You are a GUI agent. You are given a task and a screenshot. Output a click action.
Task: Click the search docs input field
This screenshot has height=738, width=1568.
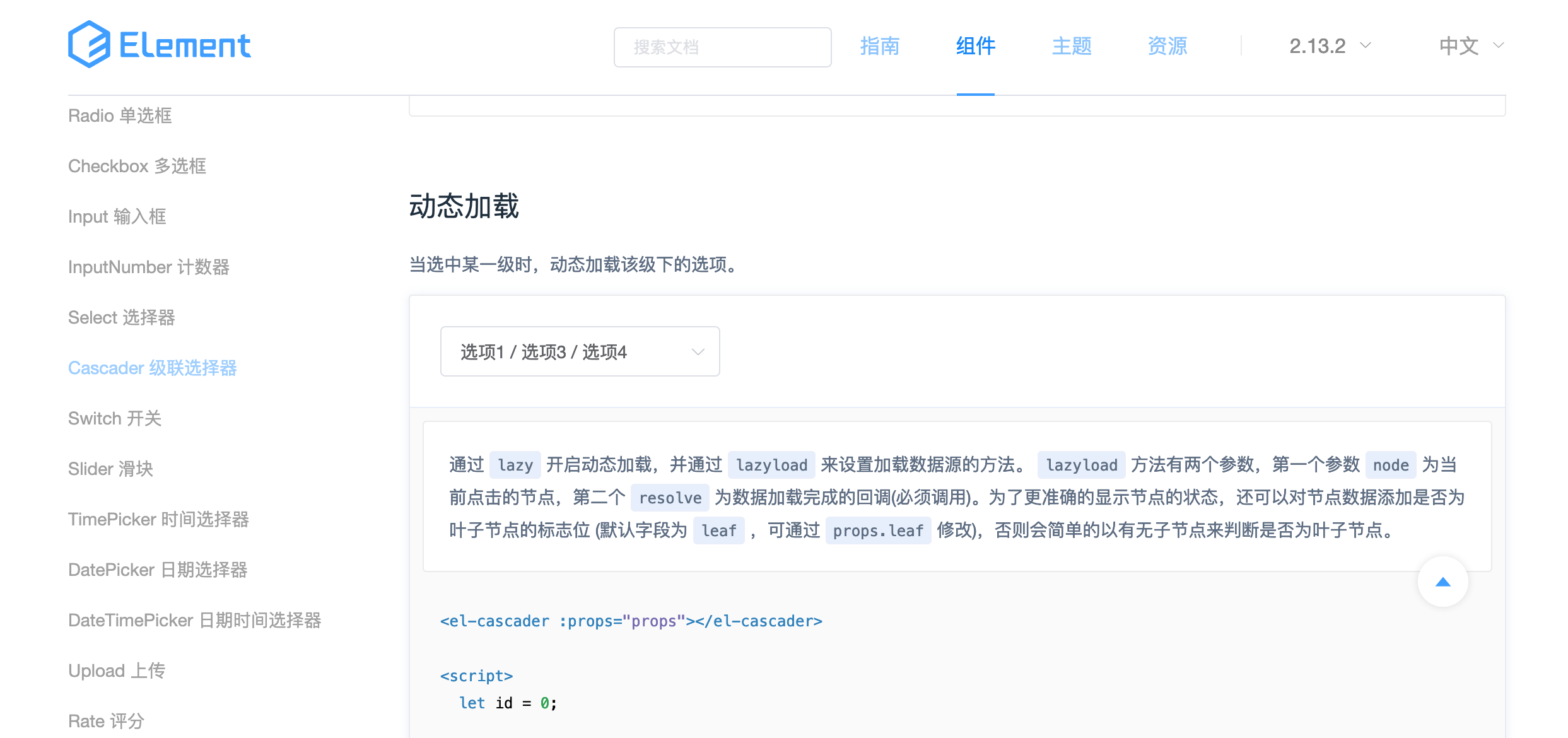[x=722, y=47]
